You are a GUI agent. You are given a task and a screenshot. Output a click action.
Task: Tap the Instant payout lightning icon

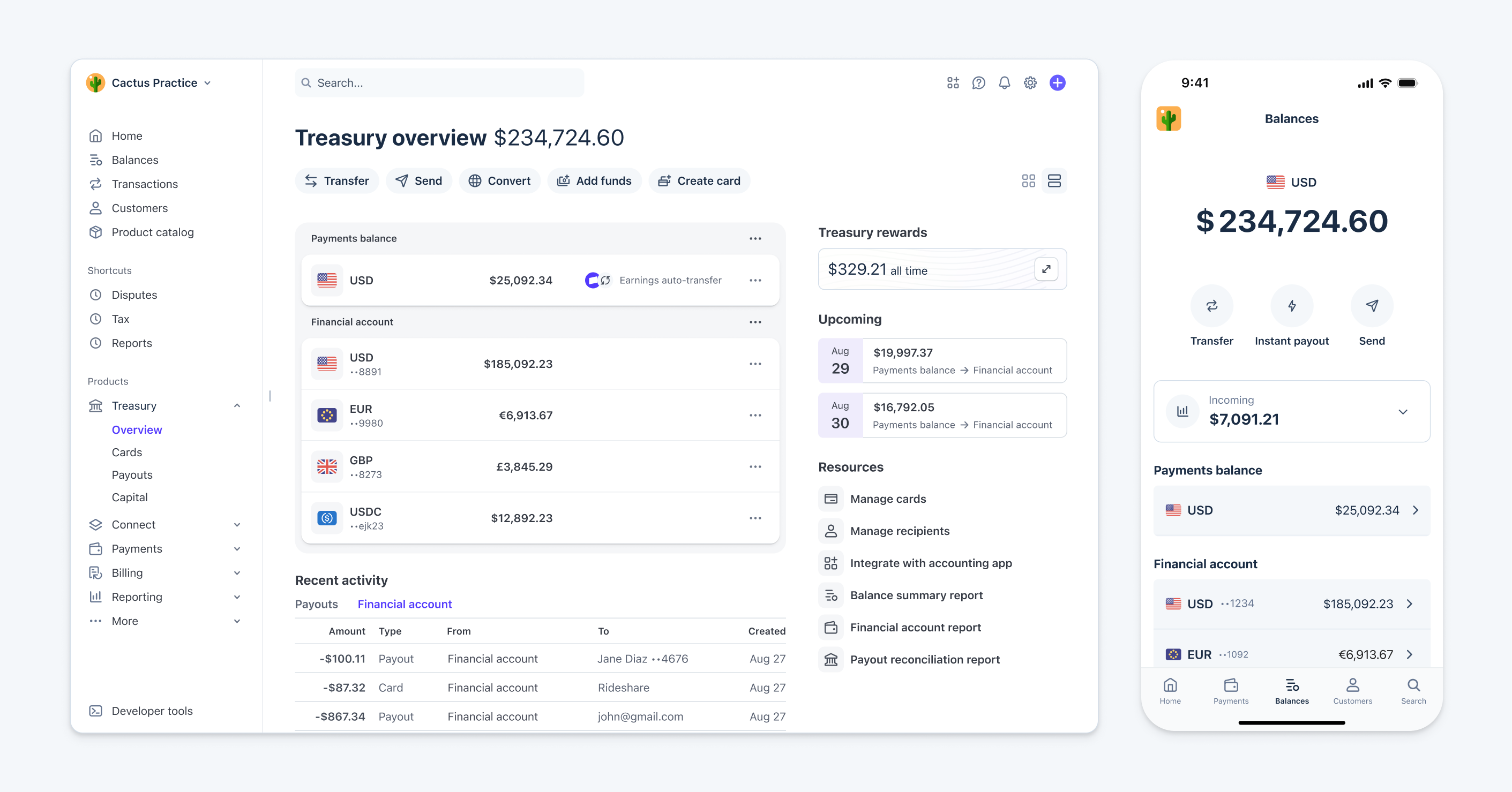[x=1291, y=306]
